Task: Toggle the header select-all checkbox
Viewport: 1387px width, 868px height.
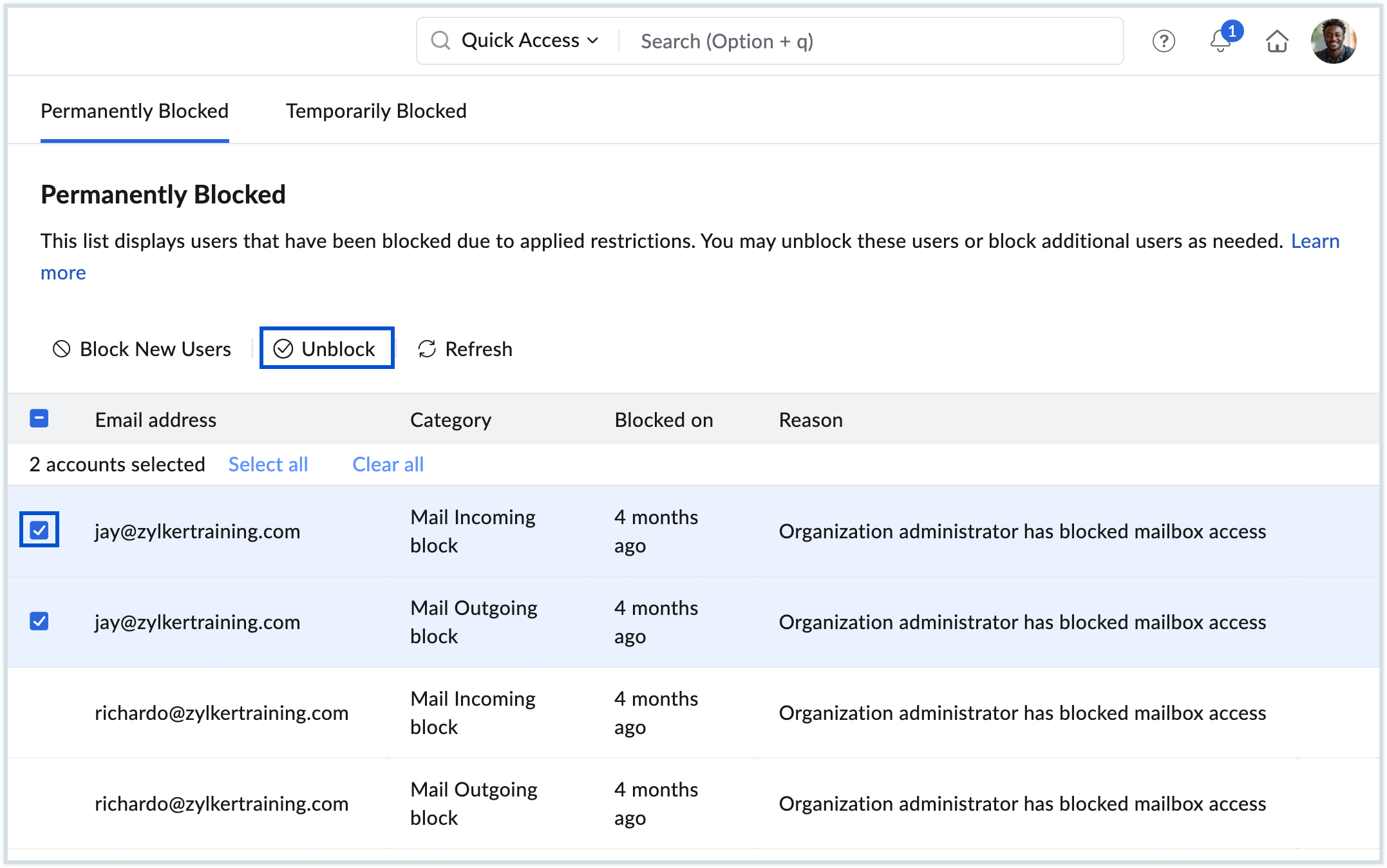Action: [x=39, y=419]
